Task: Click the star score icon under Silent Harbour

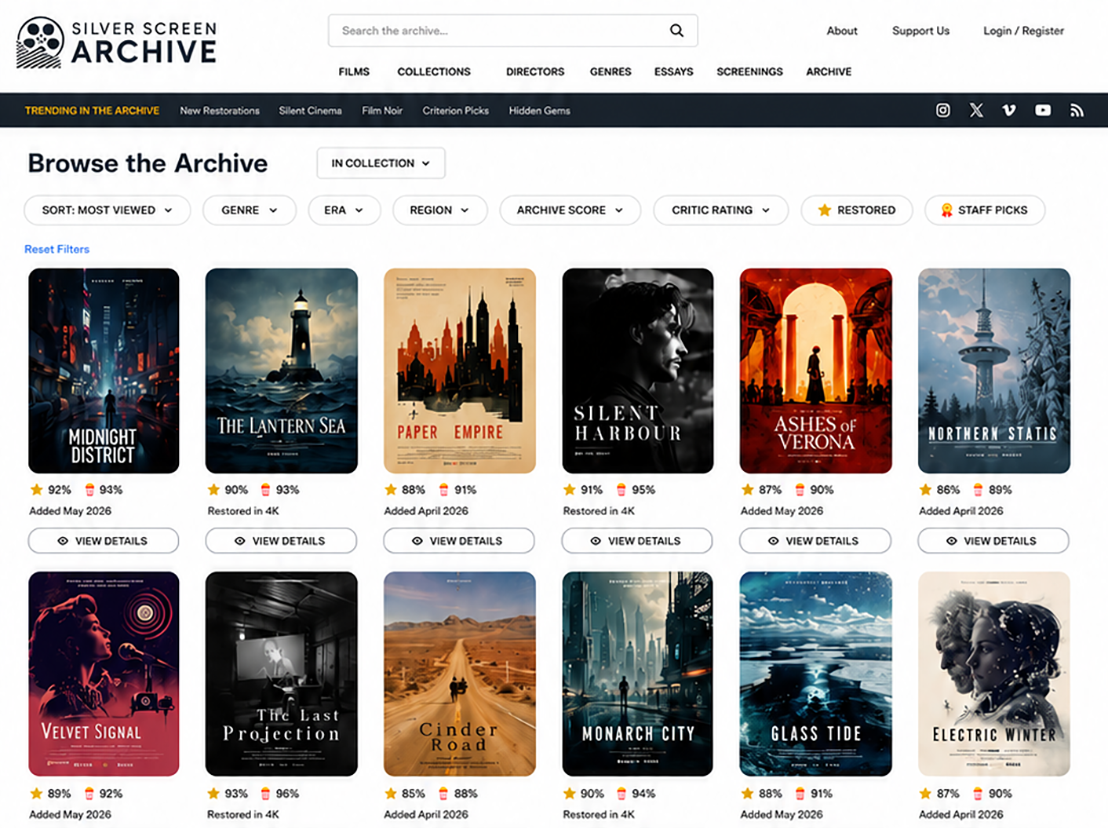Action: point(570,489)
